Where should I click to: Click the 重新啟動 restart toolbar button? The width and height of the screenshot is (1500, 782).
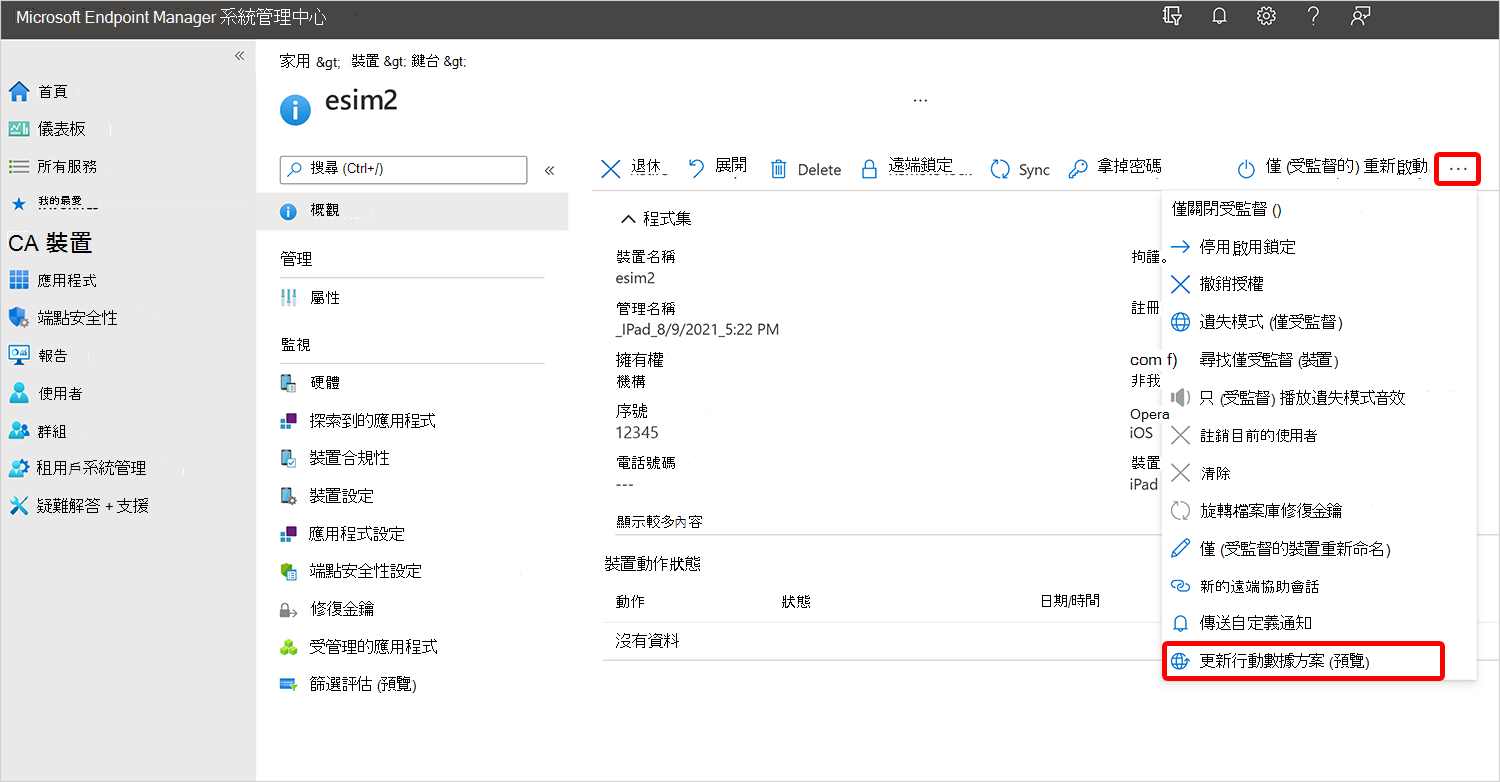[x=1332, y=168]
